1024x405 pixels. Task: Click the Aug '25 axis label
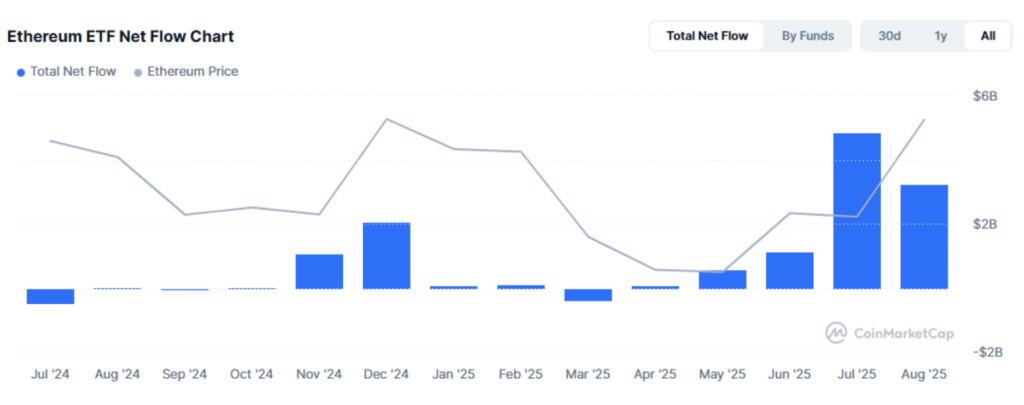pyautogui.click(x=924, y=375)
